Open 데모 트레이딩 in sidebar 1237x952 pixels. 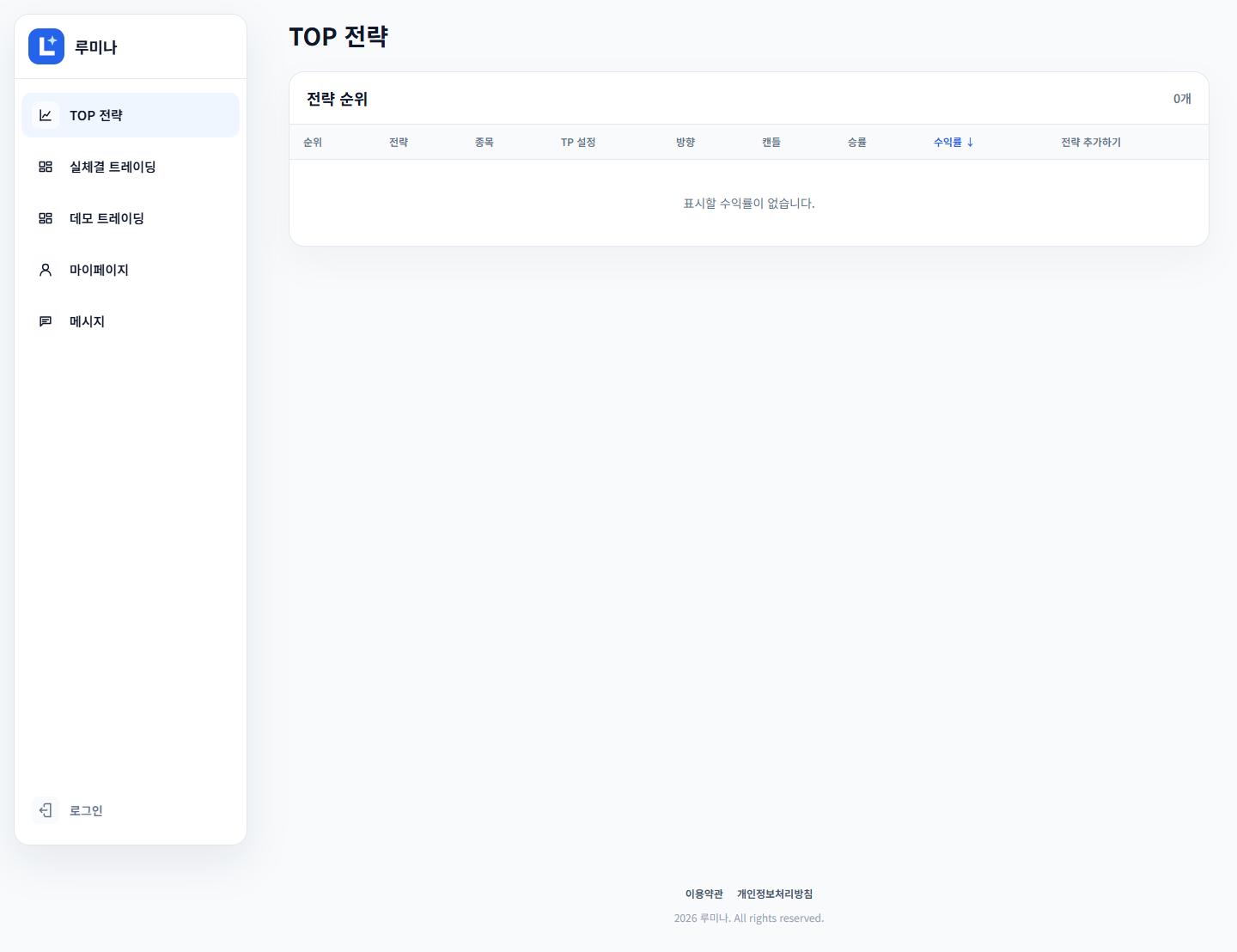tap(131, 218)
